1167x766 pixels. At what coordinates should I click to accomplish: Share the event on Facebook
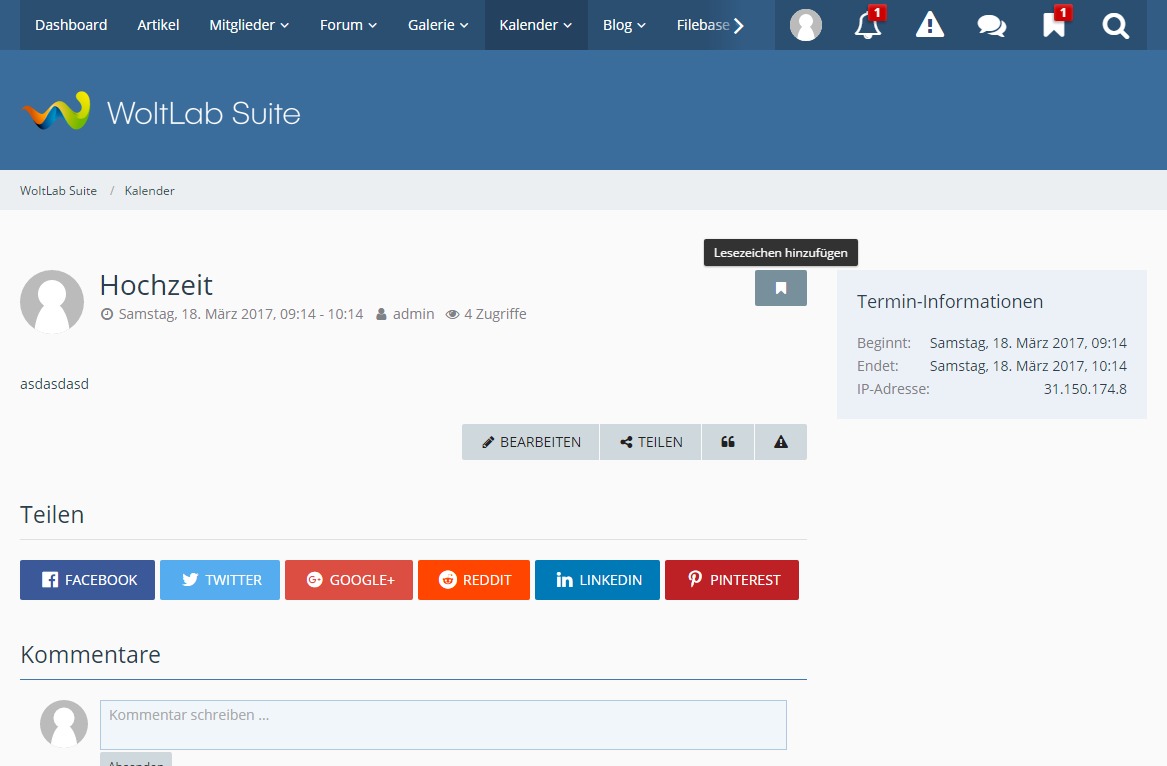[88, 580]
